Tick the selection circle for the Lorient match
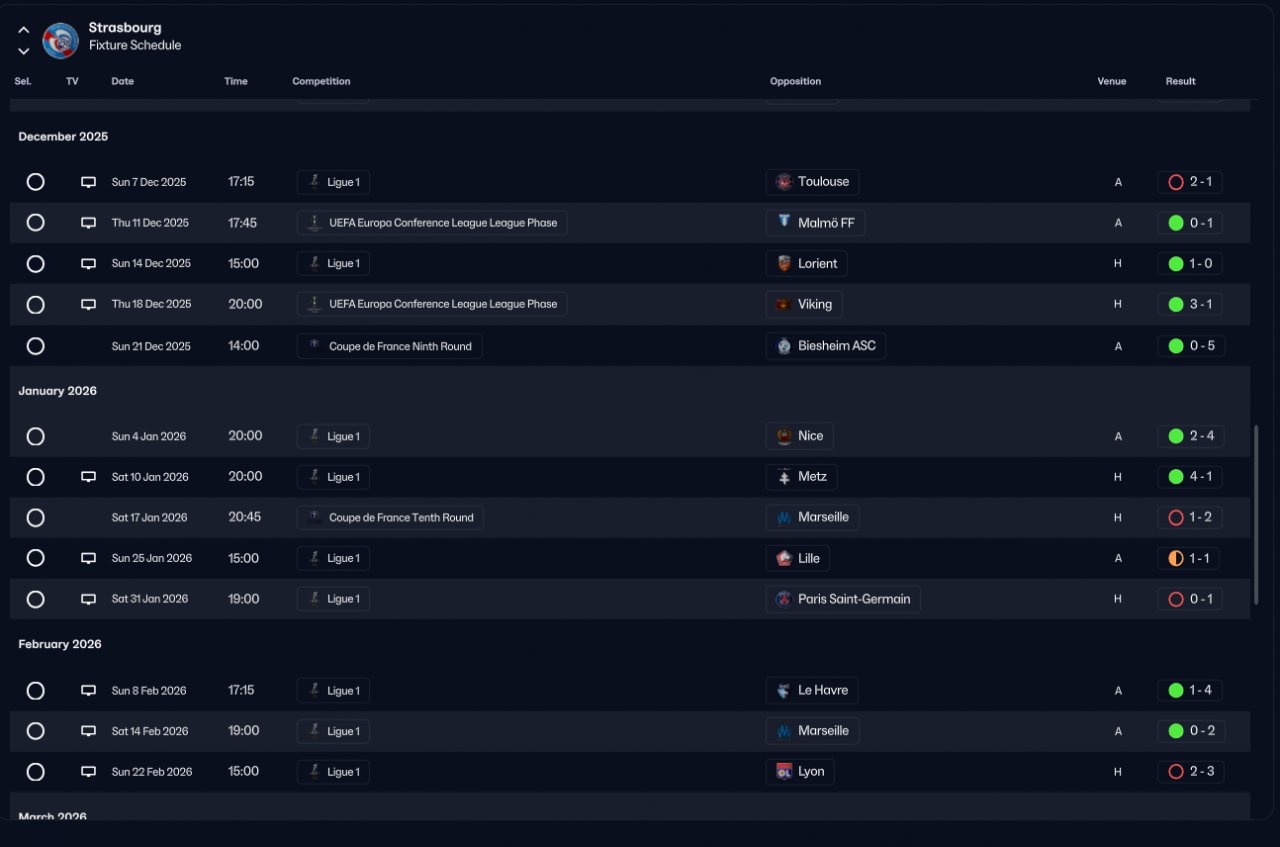The image size is (1280, 847). tap(36, 264)
